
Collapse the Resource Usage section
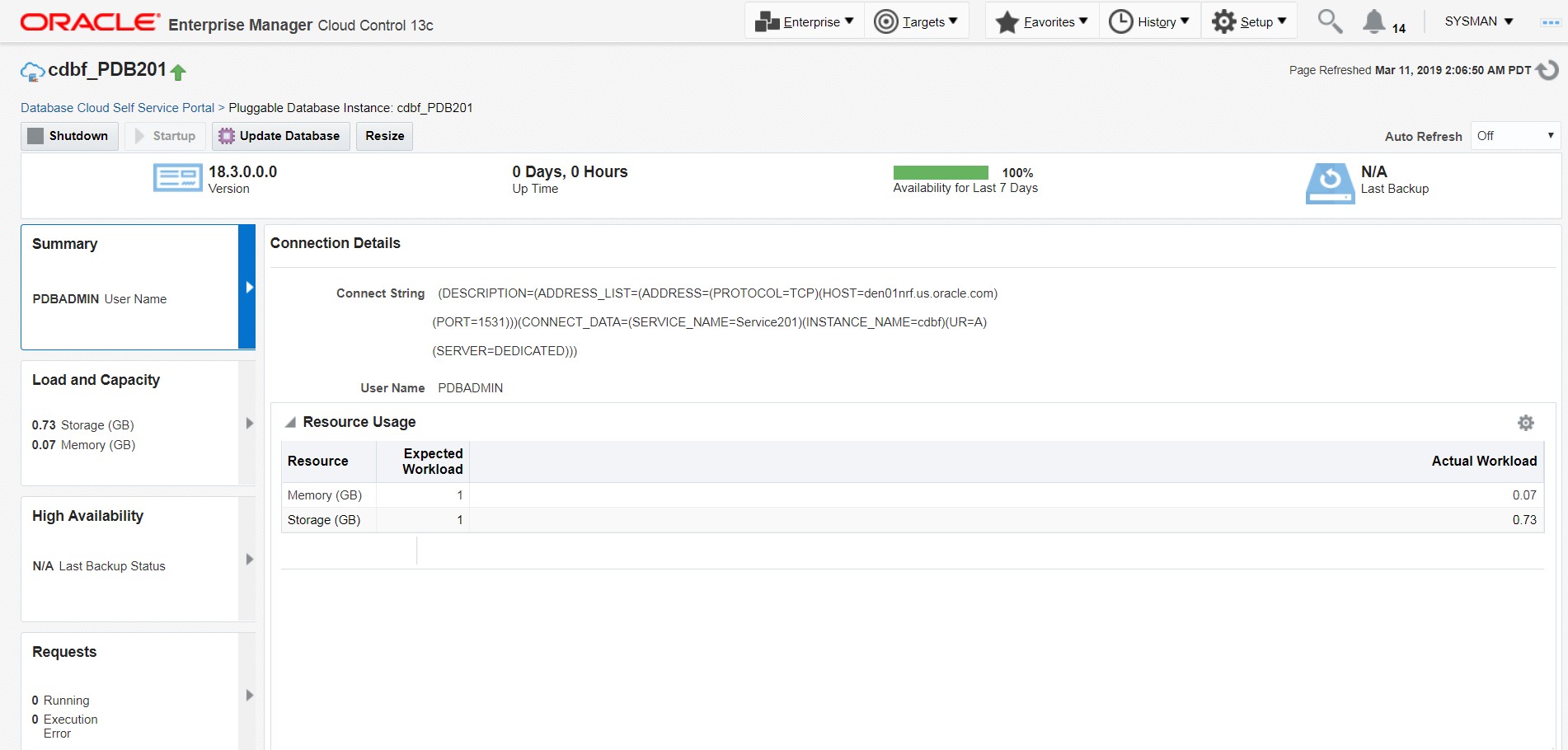(x=290, y=423)
